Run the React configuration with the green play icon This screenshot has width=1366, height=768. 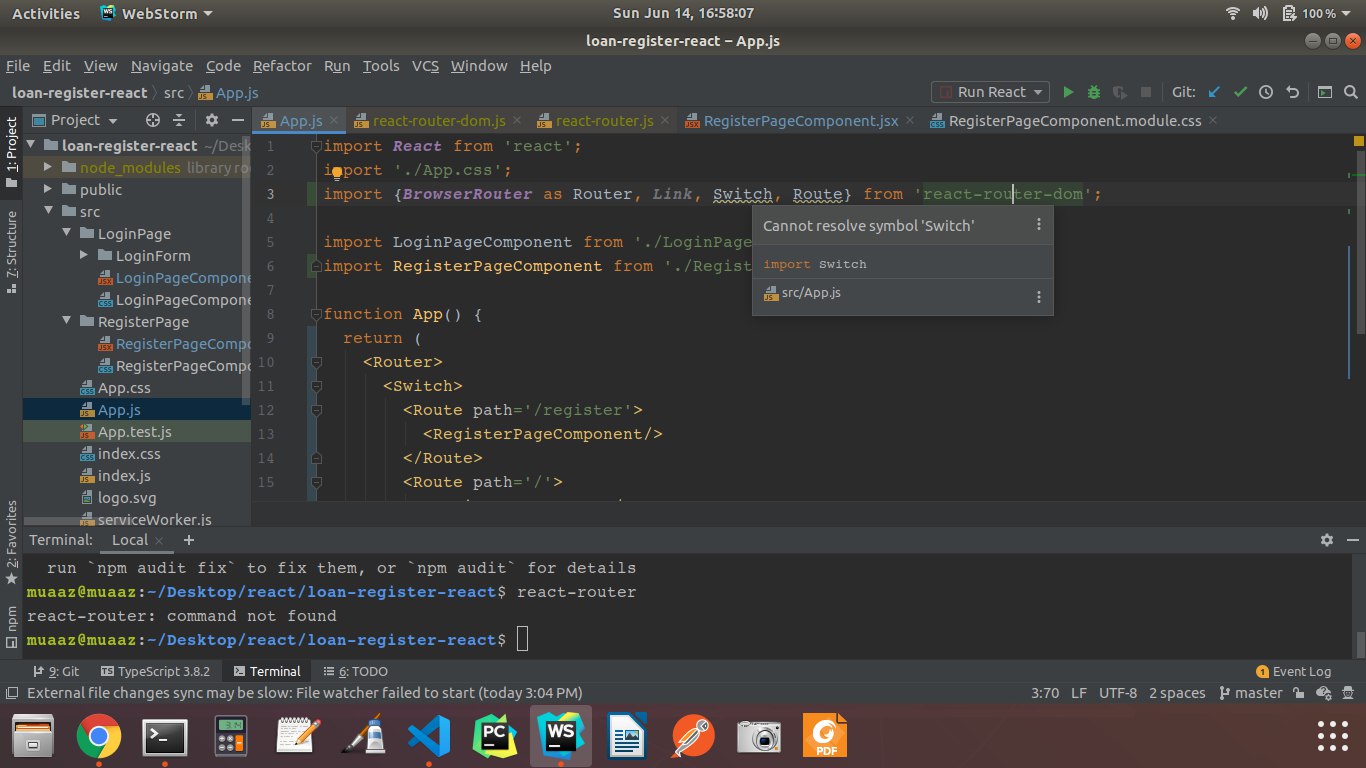pos(1068,92)
